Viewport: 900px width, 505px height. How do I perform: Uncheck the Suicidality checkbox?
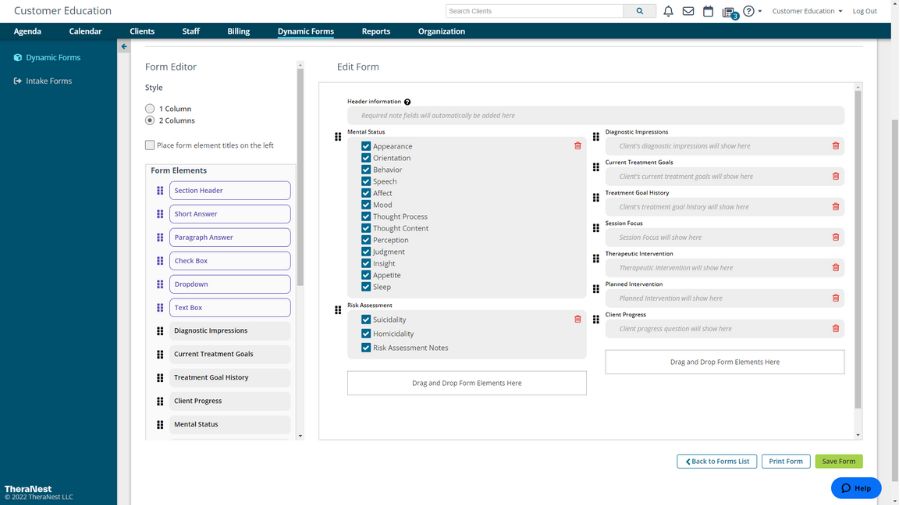[x=366, y=320]
